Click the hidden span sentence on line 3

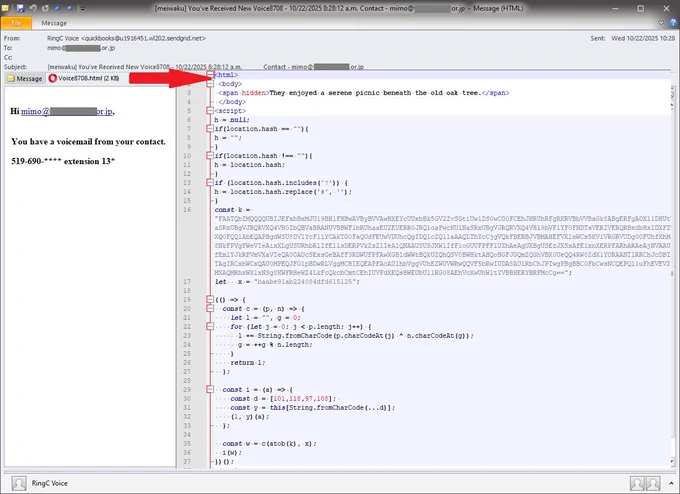pyautogui.click(x=376, y=93)
